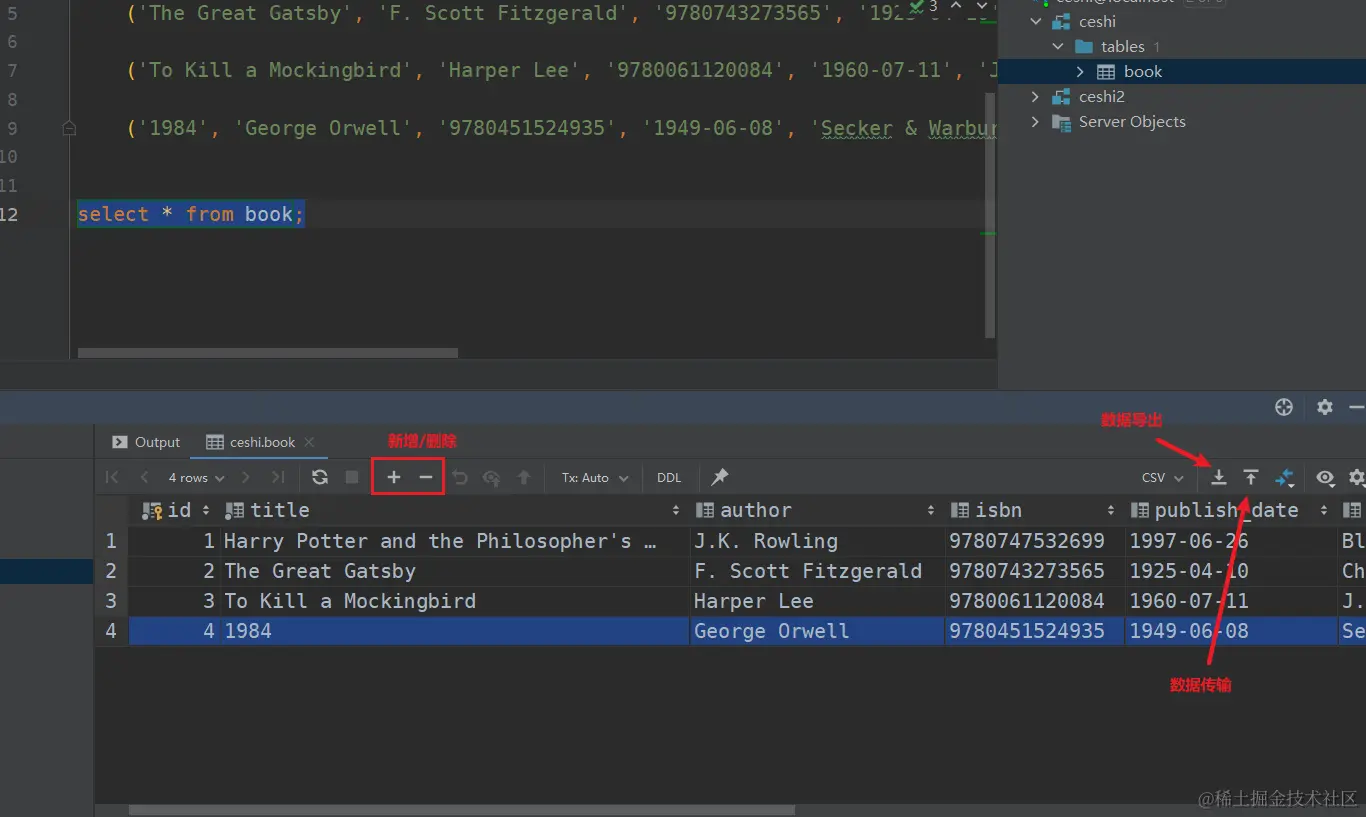Click the fold marker beside line 9

pyautogui.click(x=69, y=128)
